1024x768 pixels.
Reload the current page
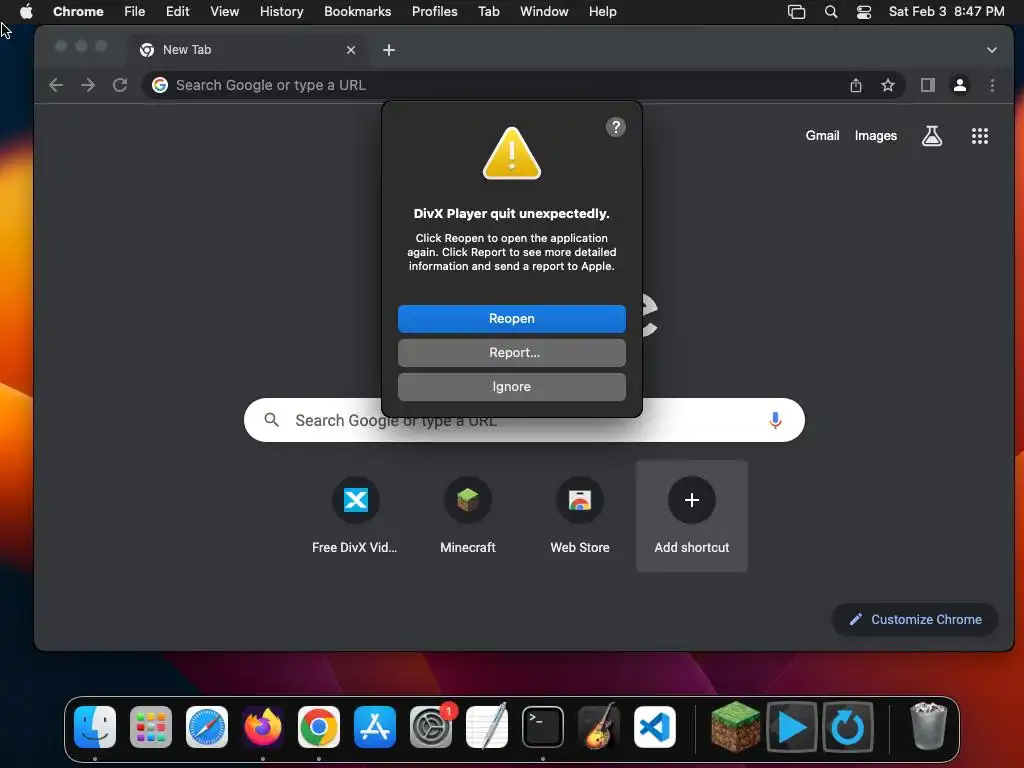click(120, 85)
